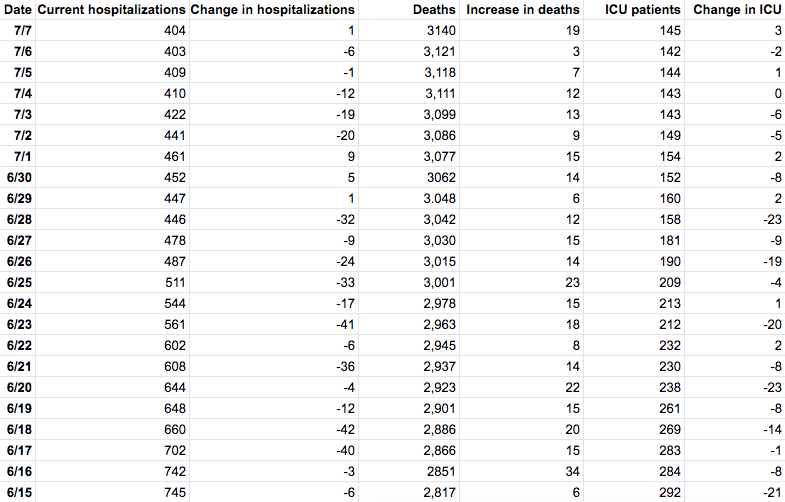Viewport: 785px width, 502px height.
Task: Select the ICU patients cell showing 213
Action: pos(669,304)
